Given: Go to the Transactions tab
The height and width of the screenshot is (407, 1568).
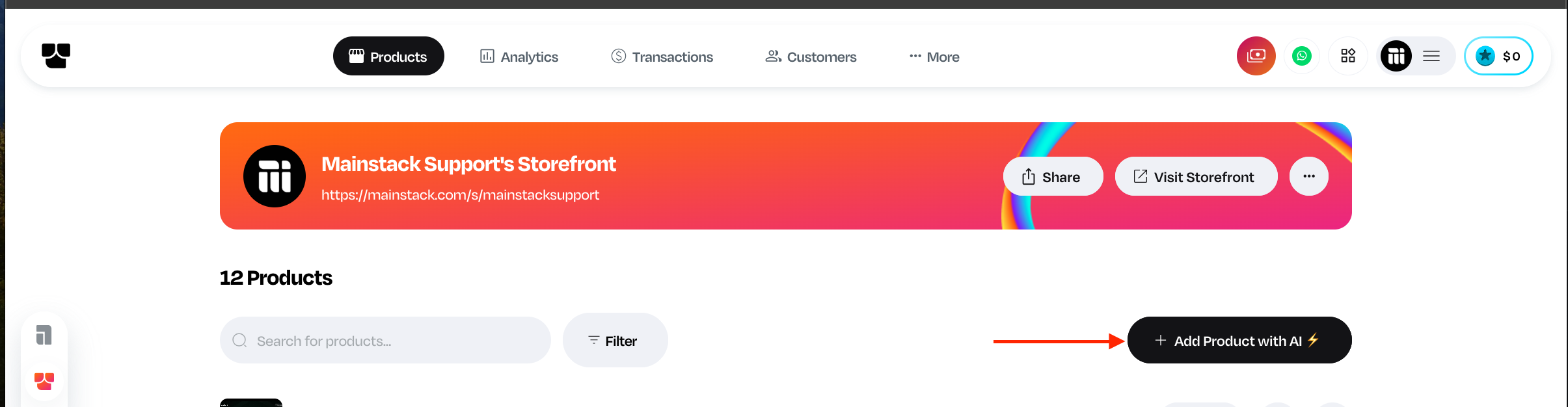Looking at the screenshot, I should tap(662, 57).
